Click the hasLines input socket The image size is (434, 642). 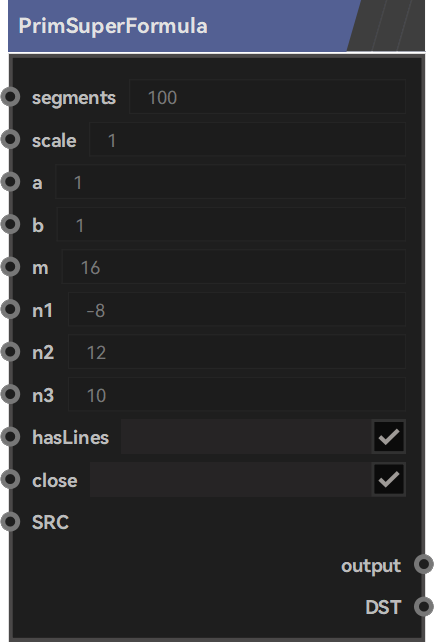click(10, 436)
